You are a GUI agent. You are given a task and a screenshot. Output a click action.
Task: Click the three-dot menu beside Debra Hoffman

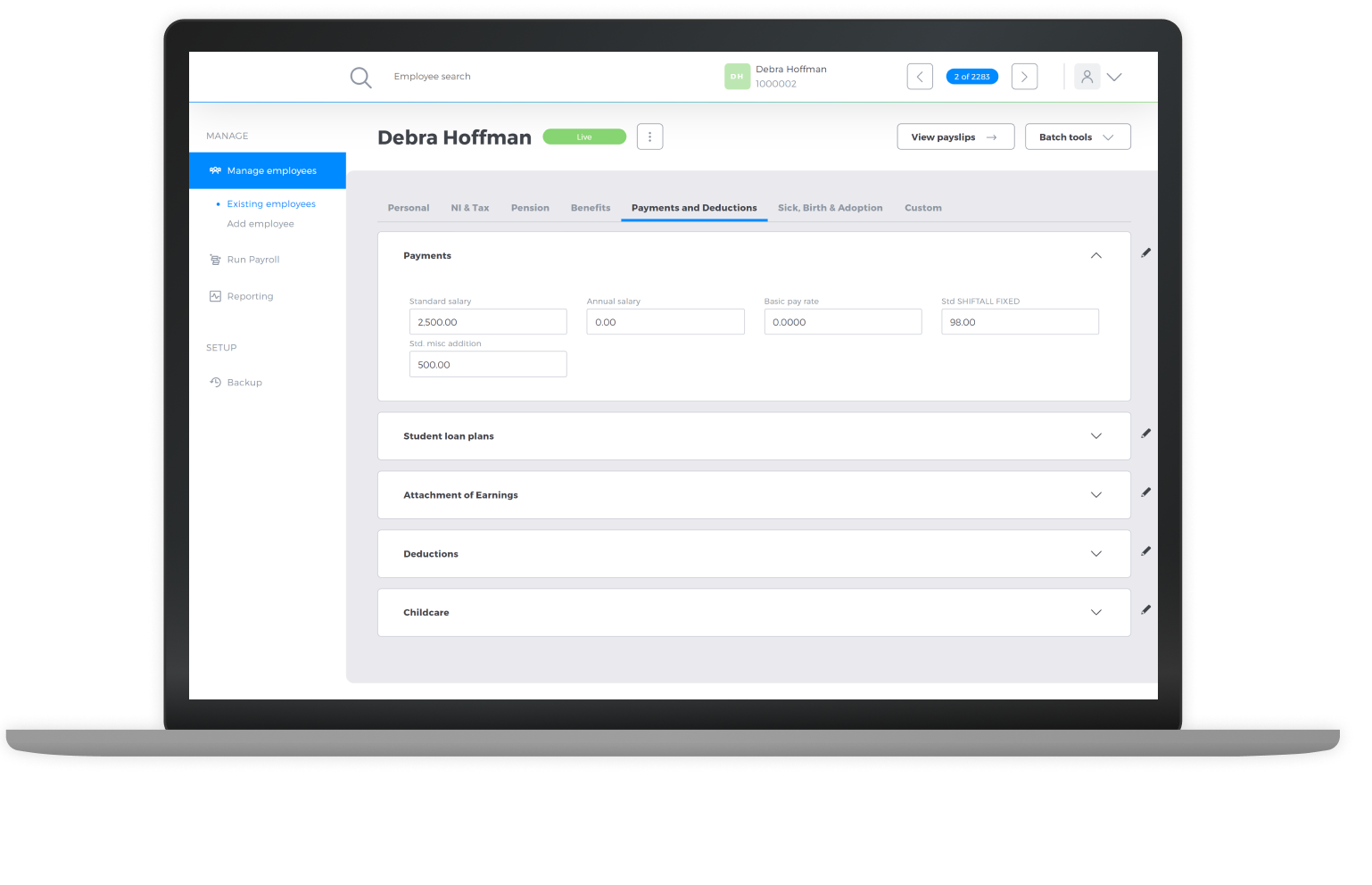tap(649, 136)
